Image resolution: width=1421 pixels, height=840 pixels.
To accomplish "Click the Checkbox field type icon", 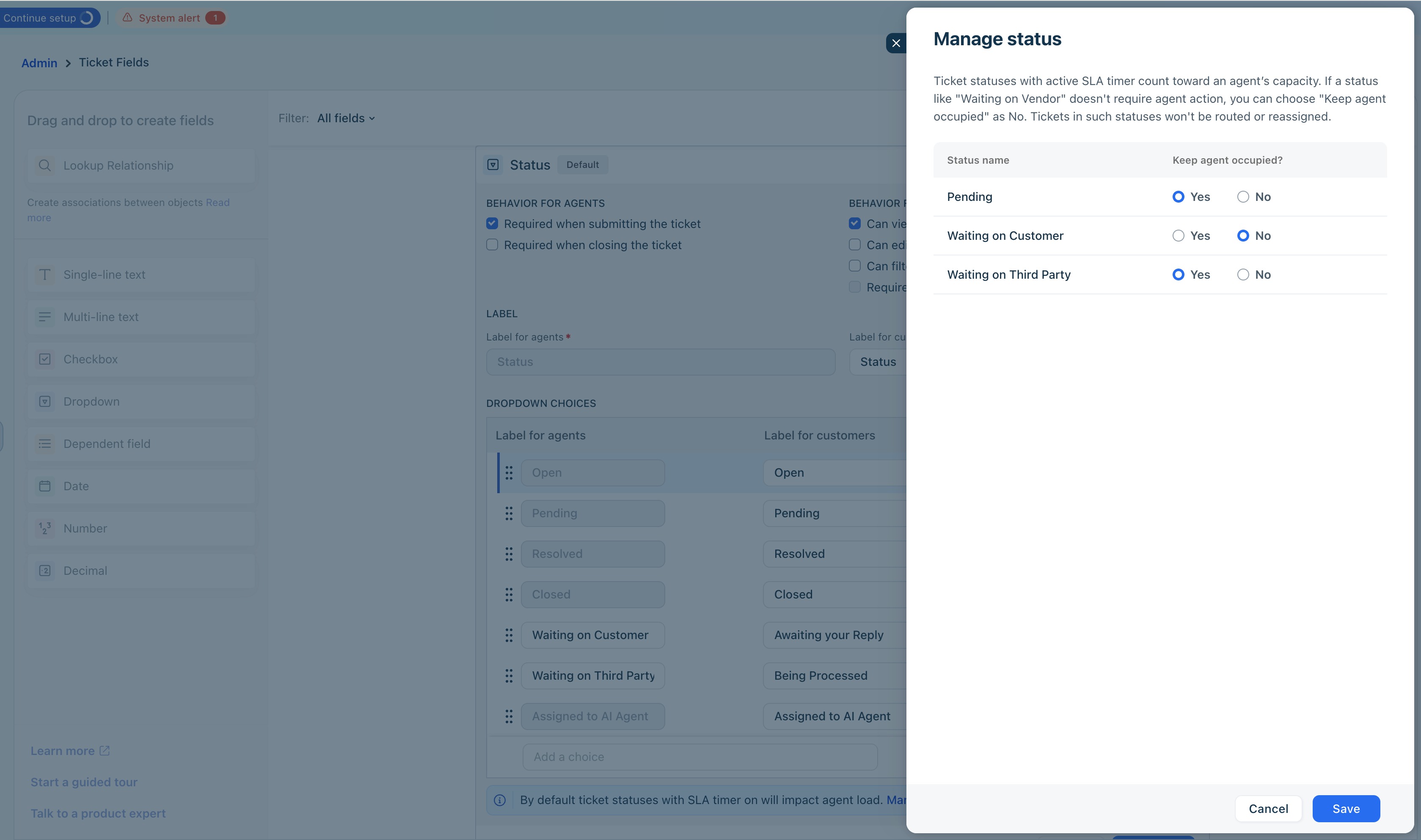I will click(45, 360).
